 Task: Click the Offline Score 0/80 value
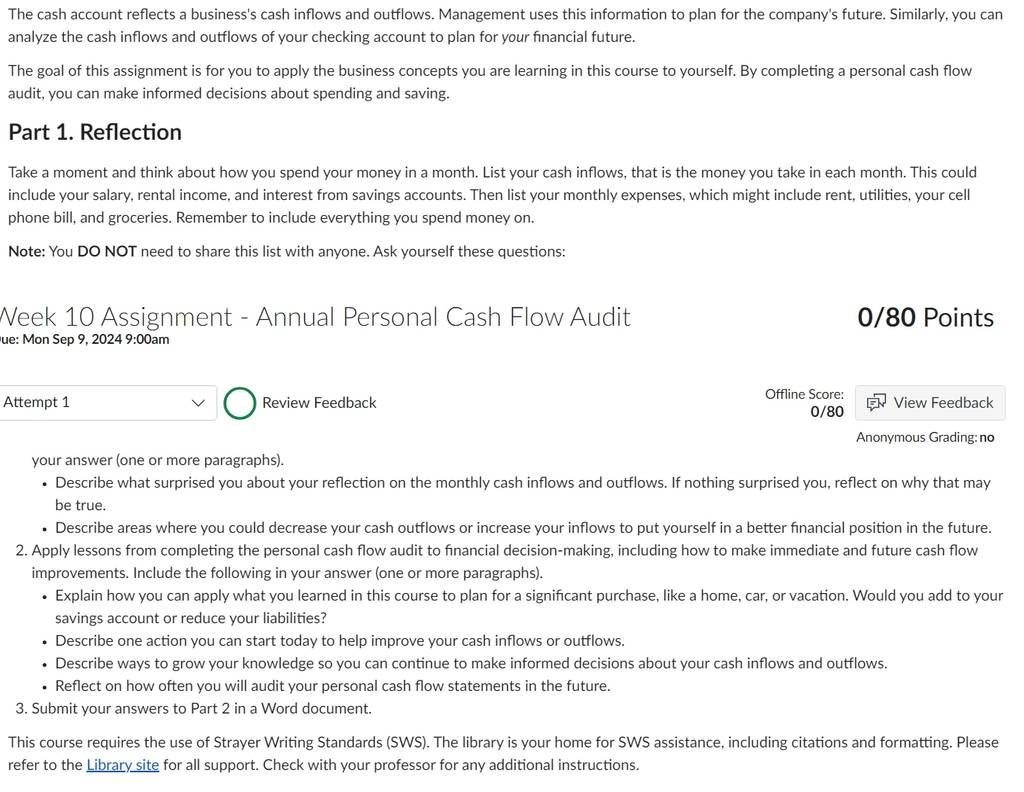click(x=827, y=411)
